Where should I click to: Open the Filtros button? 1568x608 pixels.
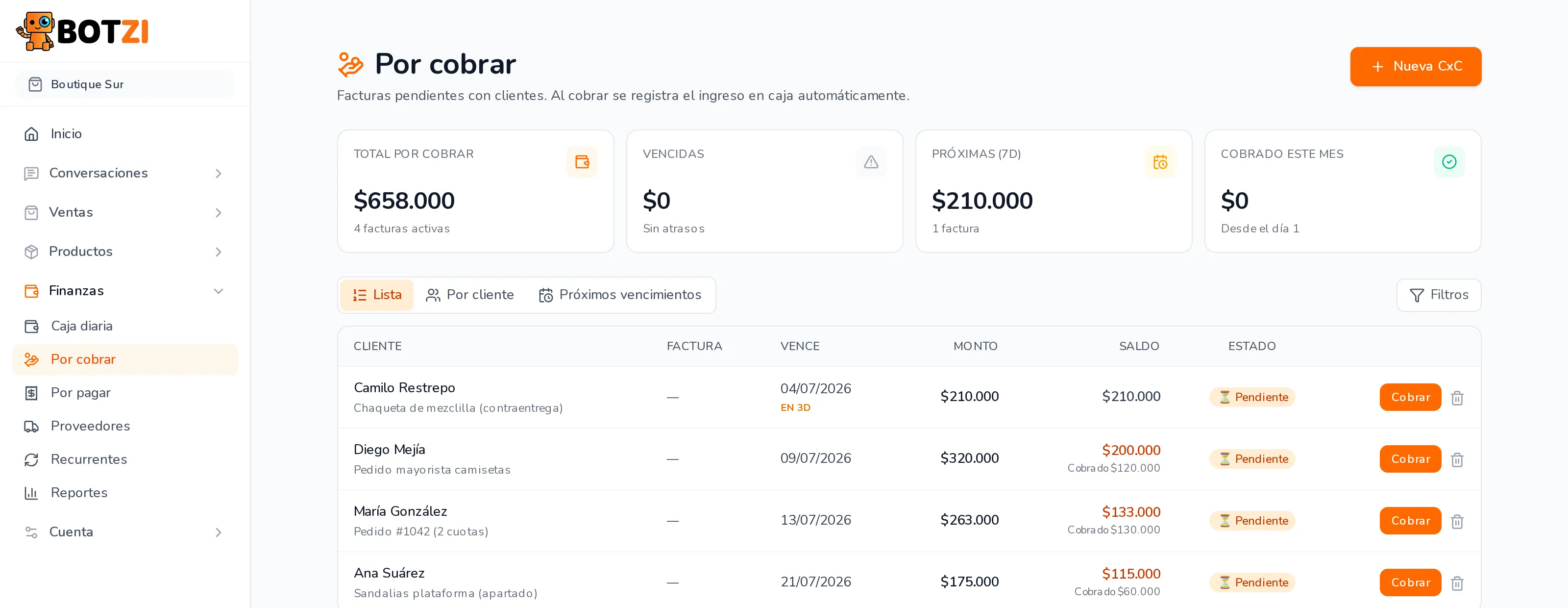pos(1438,295)
